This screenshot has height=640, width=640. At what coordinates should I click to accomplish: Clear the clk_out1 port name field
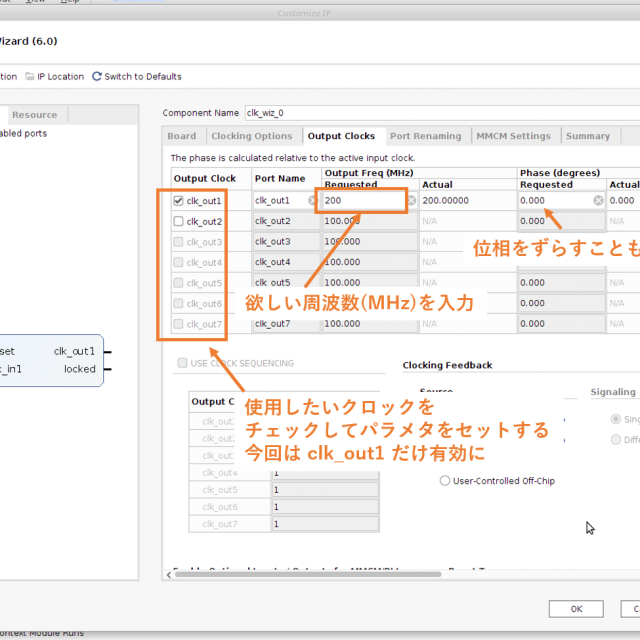tap(312, 201)
